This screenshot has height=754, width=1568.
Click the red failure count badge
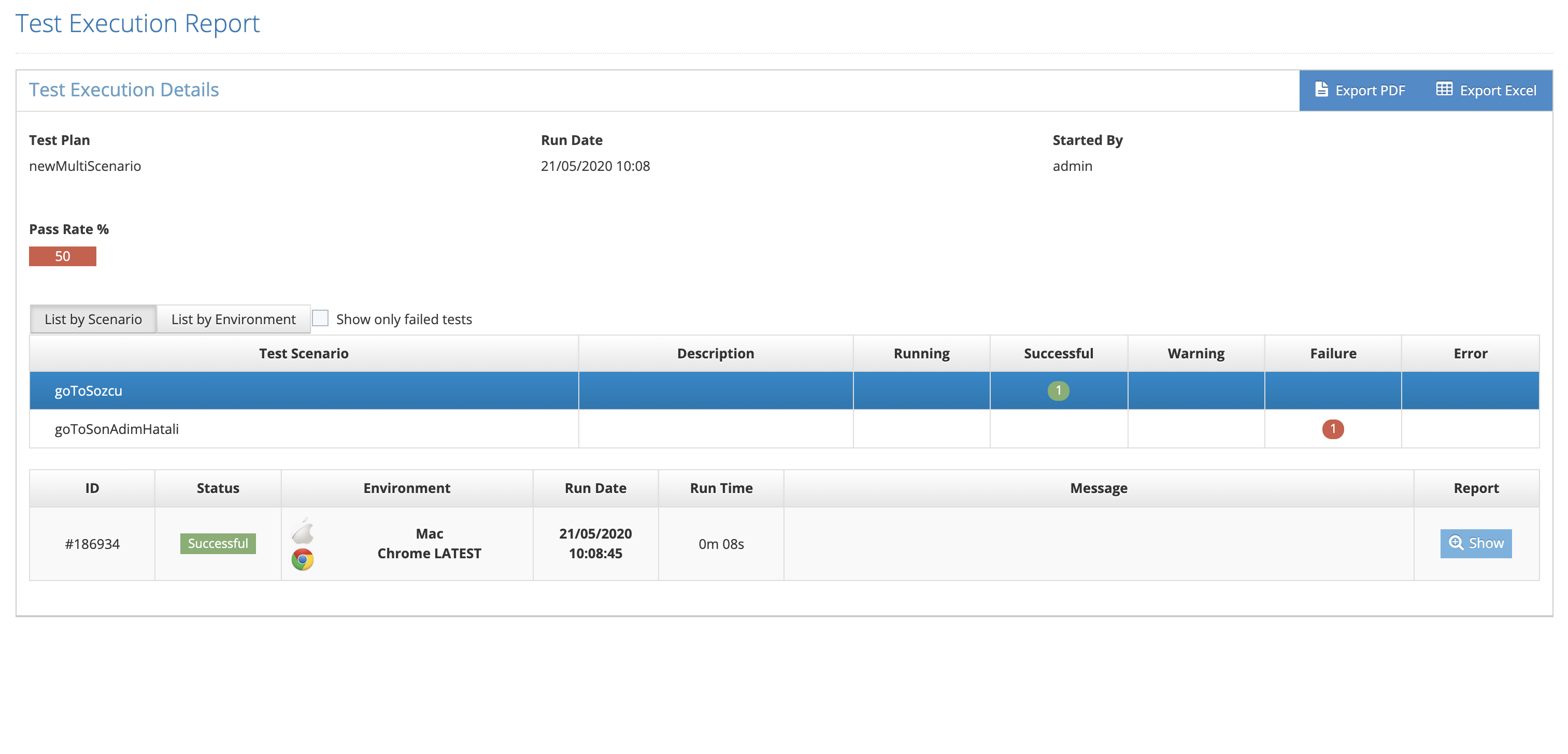coord(1332,428)
